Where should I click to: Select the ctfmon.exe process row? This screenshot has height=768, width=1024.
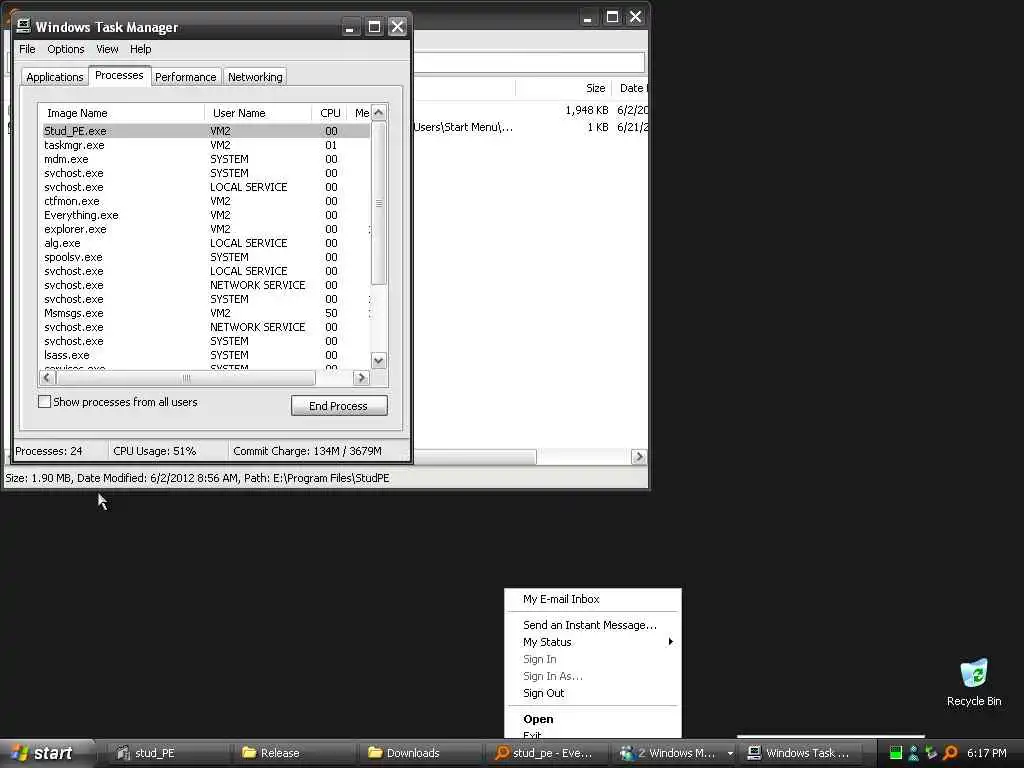(206, 201)
